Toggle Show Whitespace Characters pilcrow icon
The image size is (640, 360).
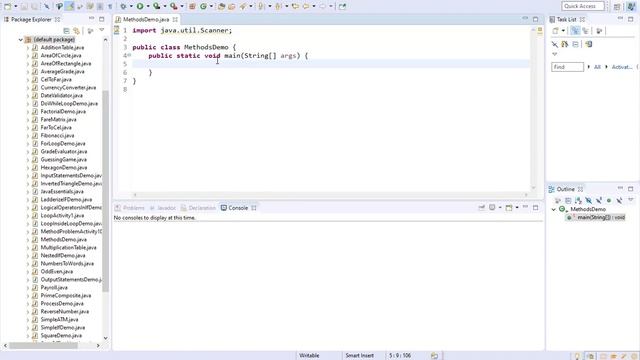click(110, 6)
